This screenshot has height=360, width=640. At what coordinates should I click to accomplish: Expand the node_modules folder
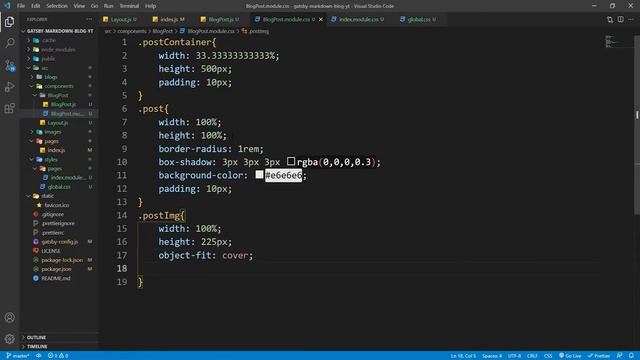point(58,49)
